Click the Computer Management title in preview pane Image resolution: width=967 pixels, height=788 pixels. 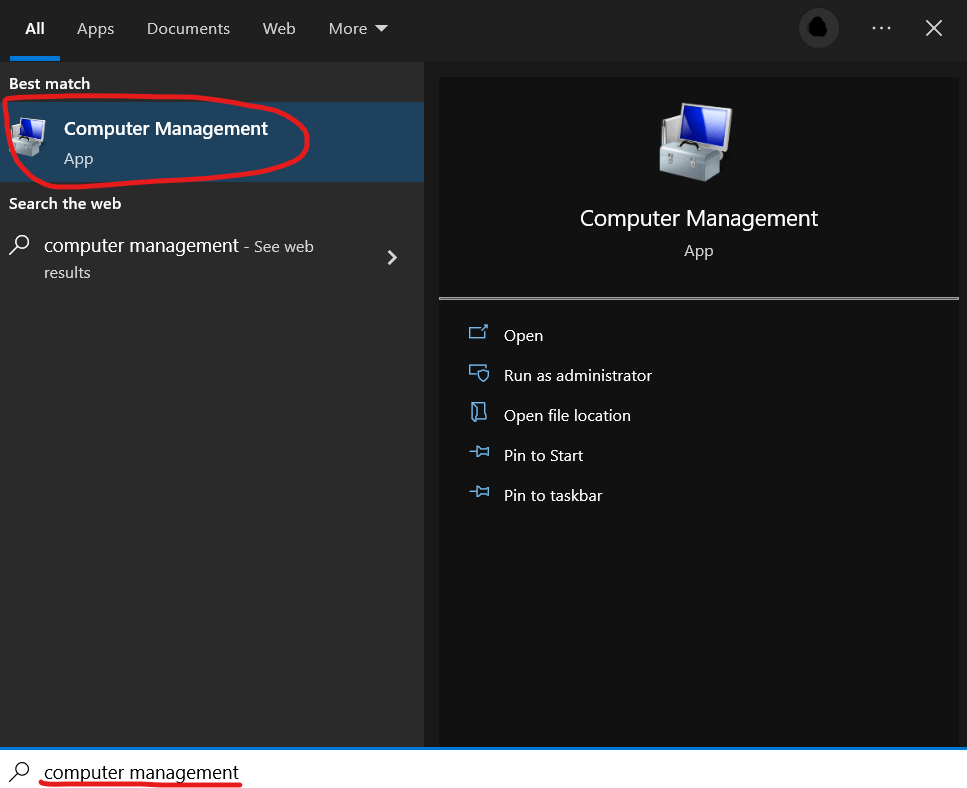(699, 218)
